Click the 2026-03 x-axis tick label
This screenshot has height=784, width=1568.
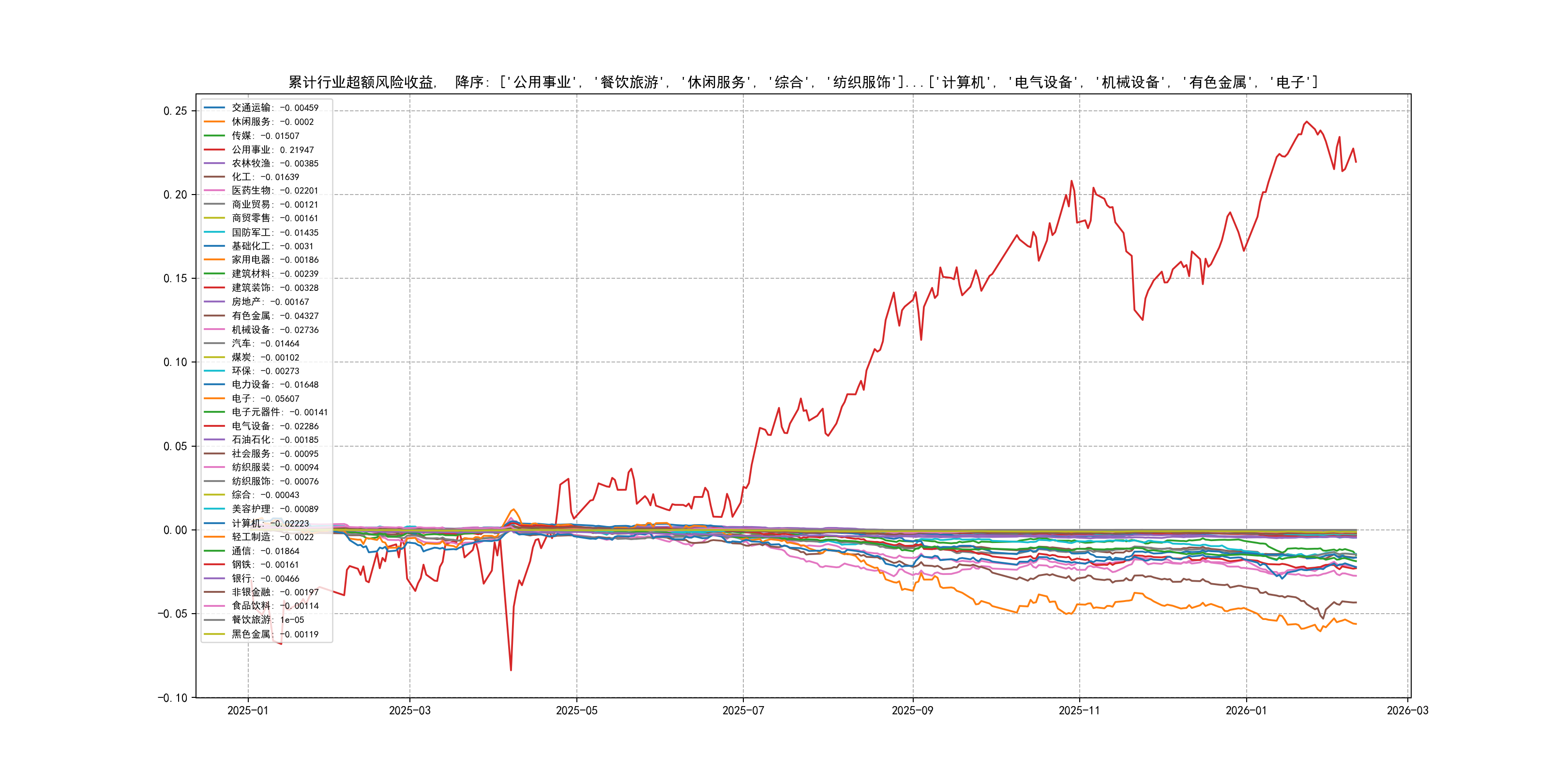click(1407, 711)
